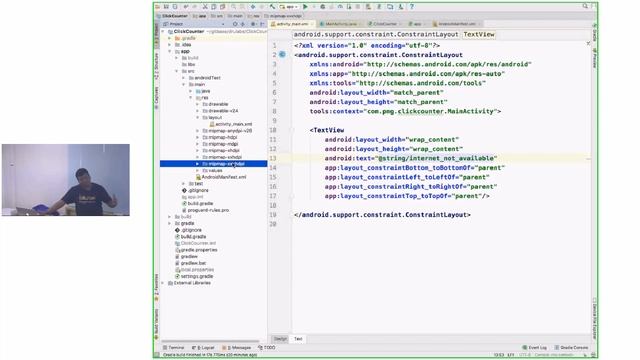Open the Gradle Console tool window
640x360 pixels.
pos(571,348)
